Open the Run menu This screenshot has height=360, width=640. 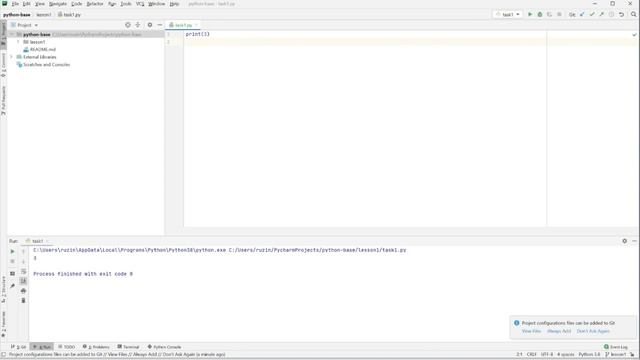click(x=112, y=4)
